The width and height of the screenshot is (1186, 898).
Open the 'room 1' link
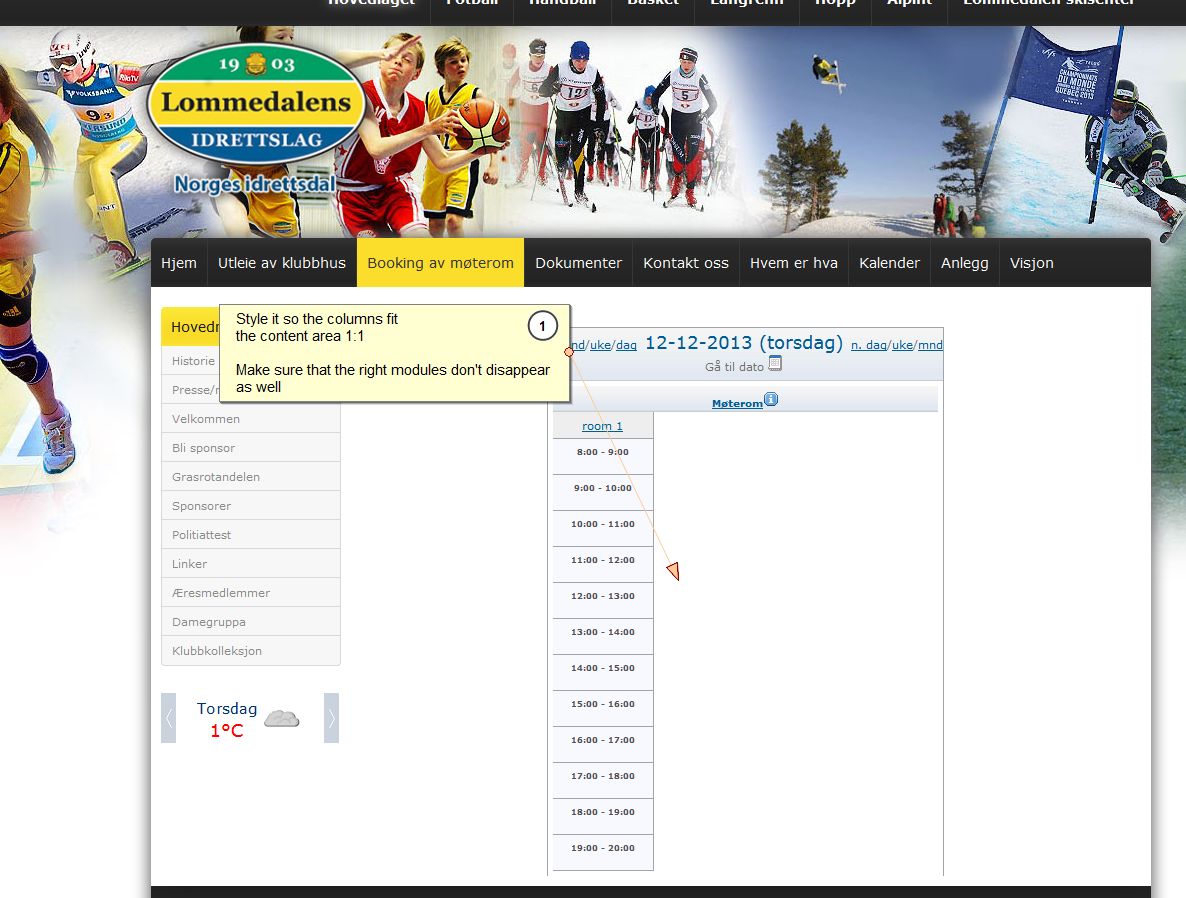point(602,426)
